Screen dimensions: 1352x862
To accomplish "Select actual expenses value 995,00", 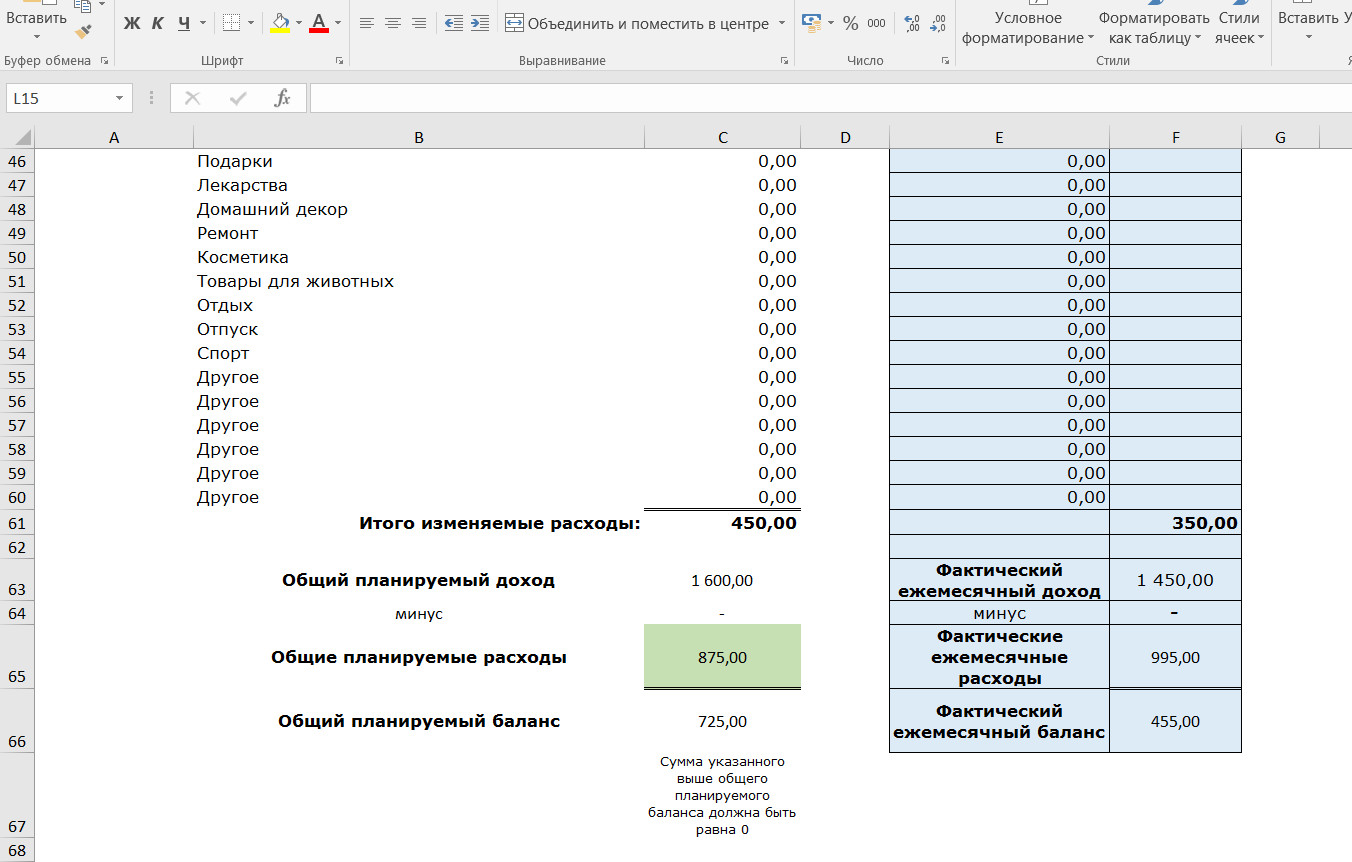I will tap(1175, 657).
